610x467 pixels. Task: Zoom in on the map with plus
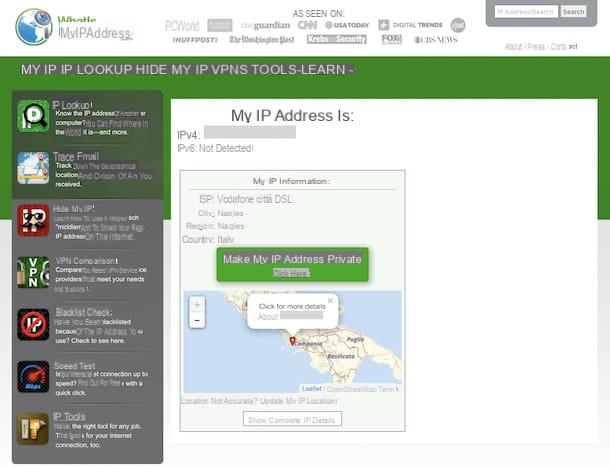tap(197, 305)
